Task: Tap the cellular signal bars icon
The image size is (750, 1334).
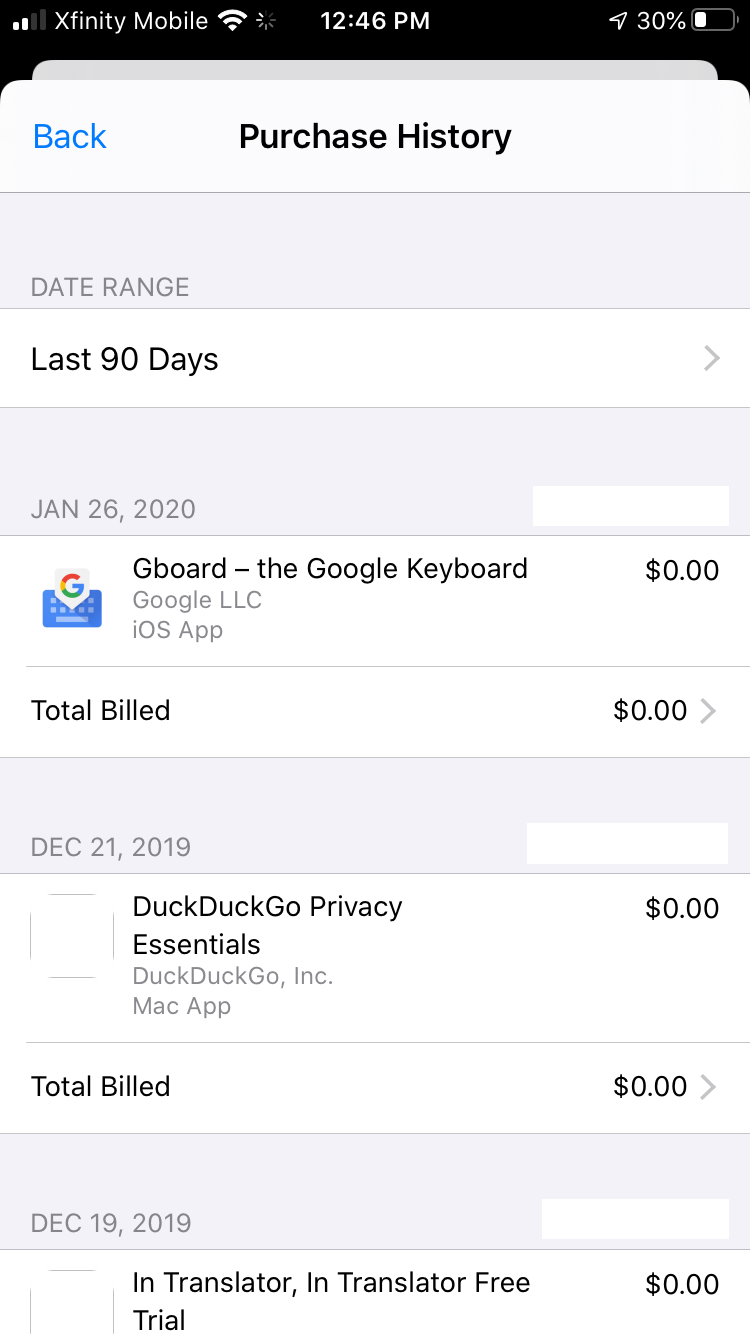Action: point(30,21)
